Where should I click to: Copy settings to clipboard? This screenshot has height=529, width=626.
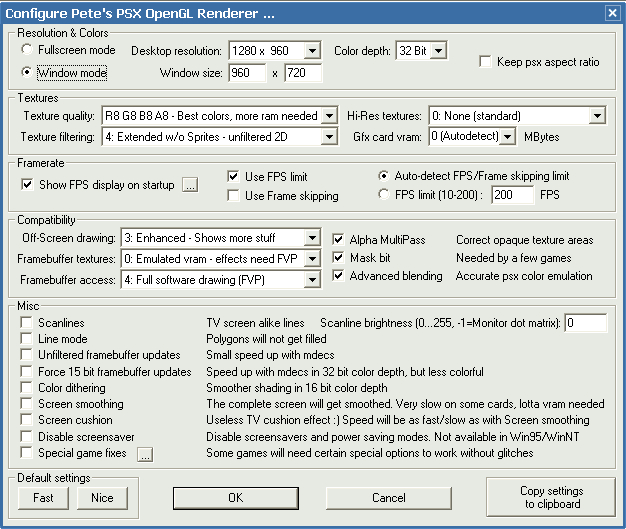coord(551,497)
